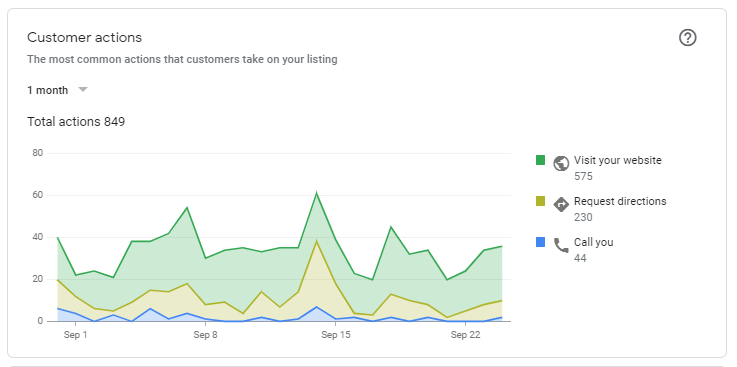This screenshot has height=367, width=737.
Task: Click the blue Call you swatch
Action: click(541, 242)
